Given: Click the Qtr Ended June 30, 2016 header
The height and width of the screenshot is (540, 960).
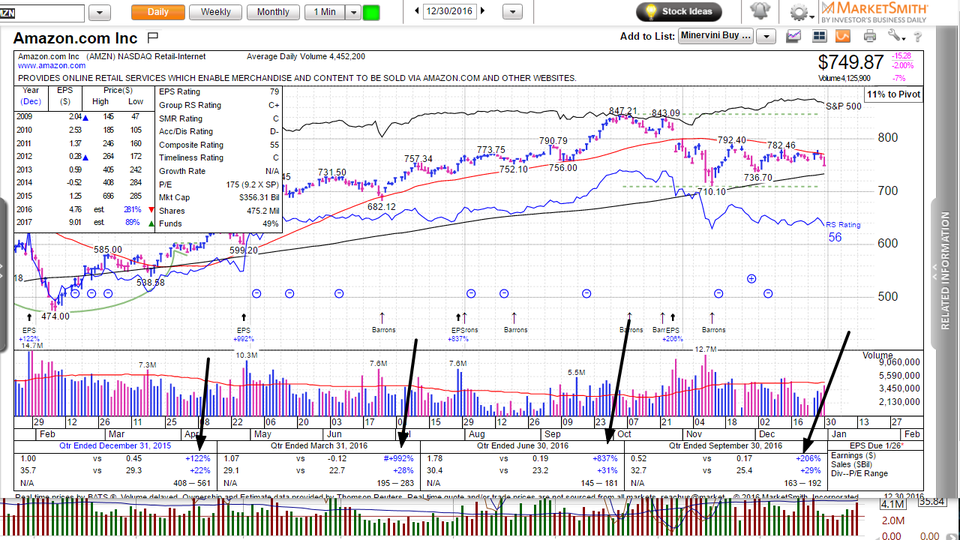Looking at the screenshot, I should tap(525, 446).
